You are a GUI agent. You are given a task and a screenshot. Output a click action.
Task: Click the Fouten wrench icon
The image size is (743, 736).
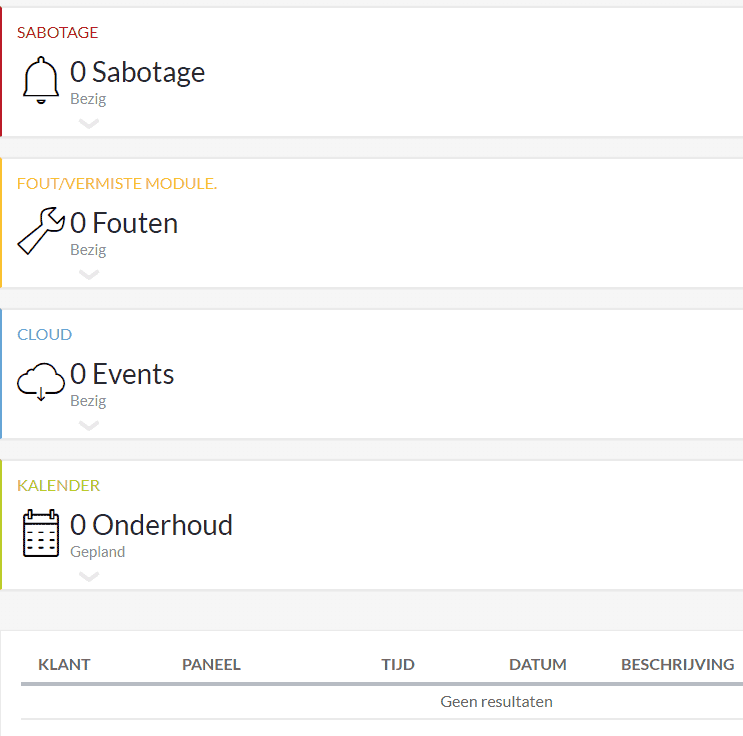pos(41,231)
